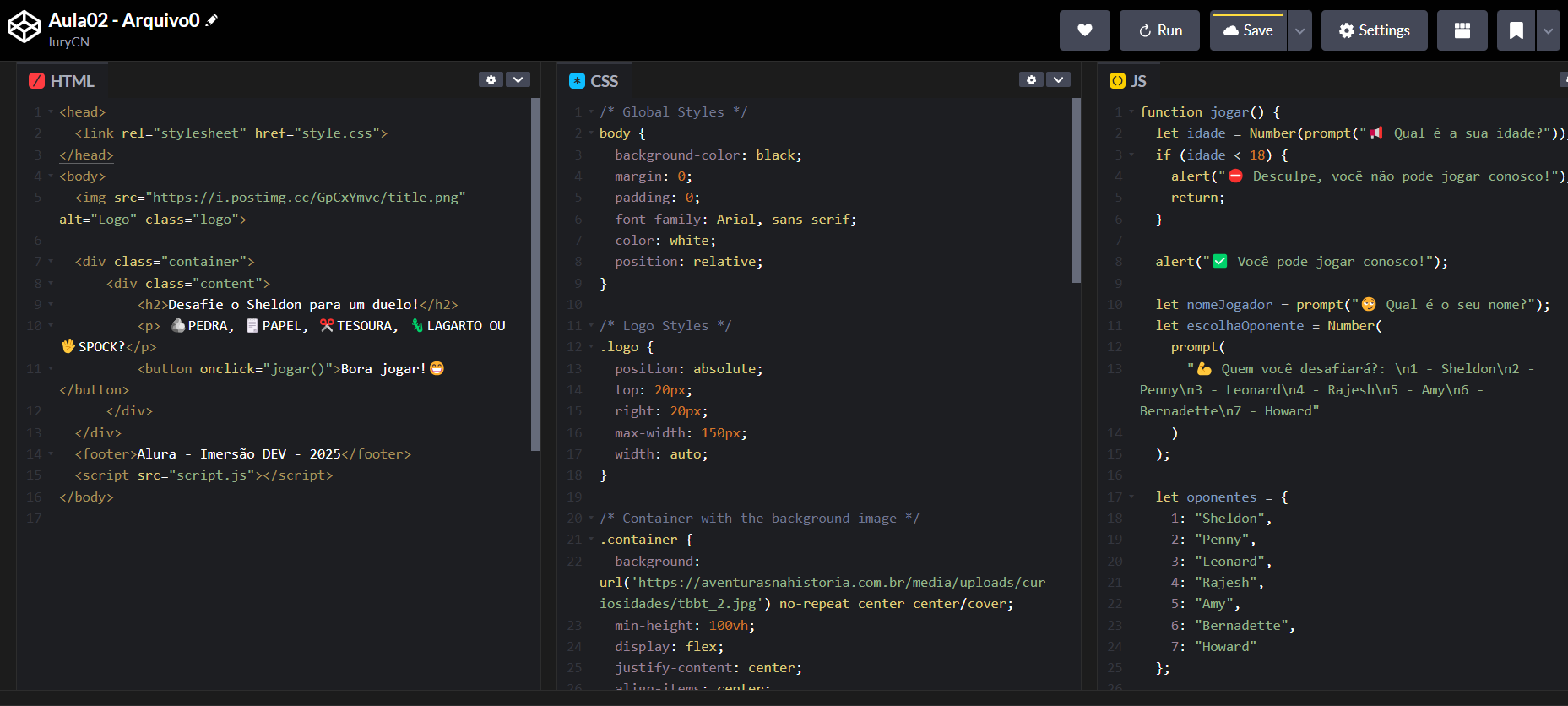Open HTML editor settings gear
The width and height of the screenshot is (1568, 706).
[491, 79]
